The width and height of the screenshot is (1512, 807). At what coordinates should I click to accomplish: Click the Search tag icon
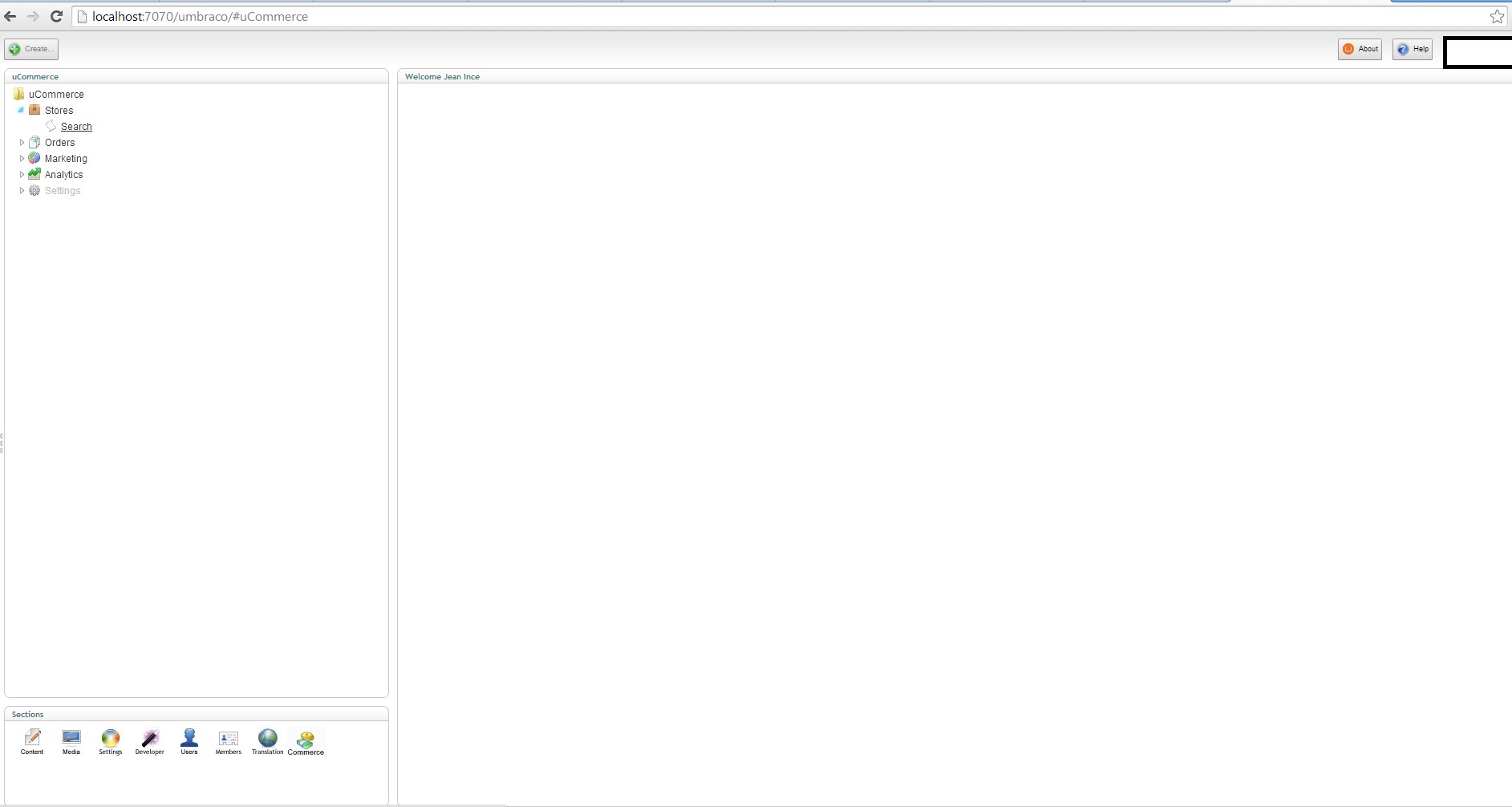tap(51, 126)
